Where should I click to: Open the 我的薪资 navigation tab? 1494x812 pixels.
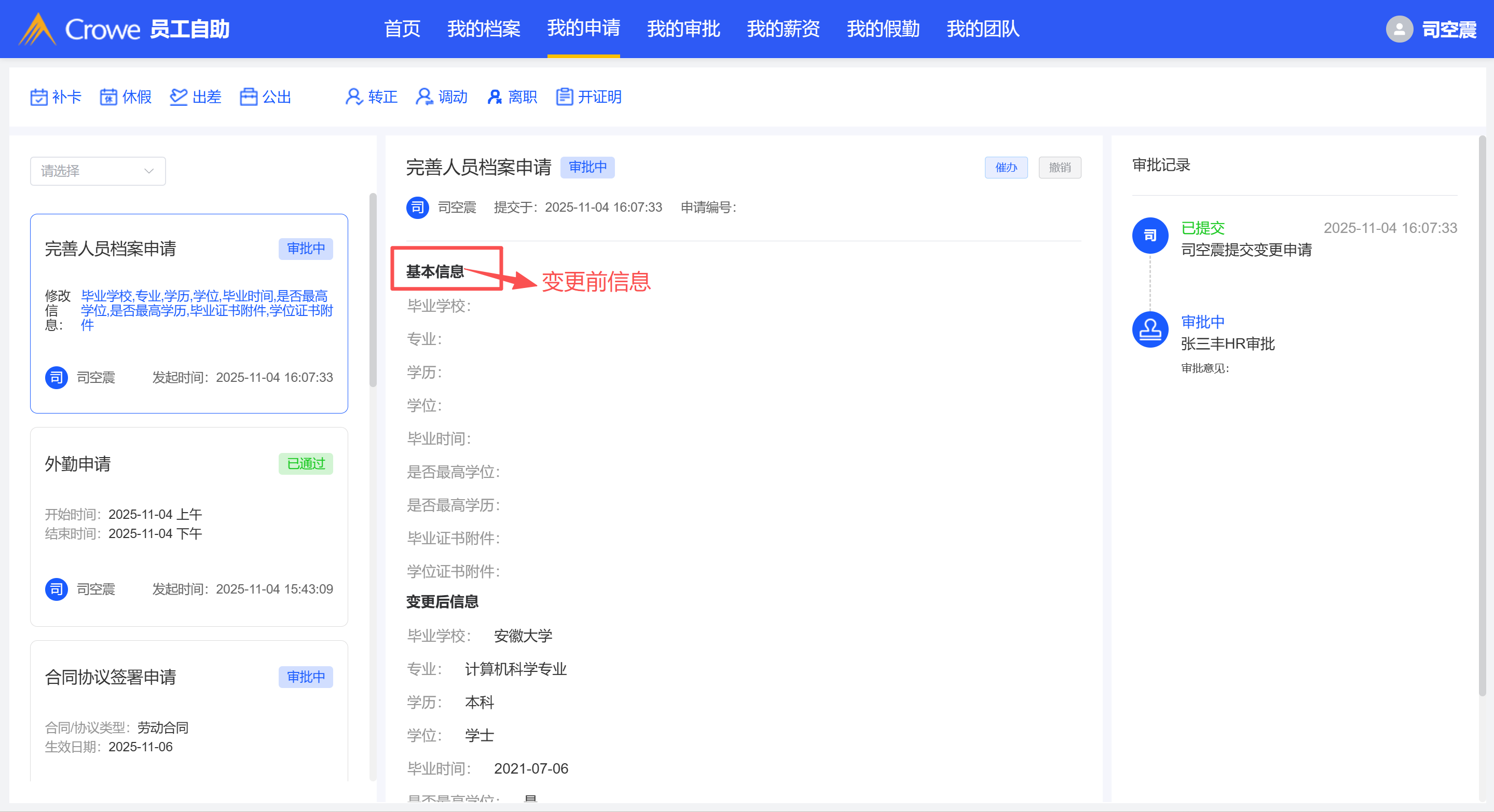click(x=783, y=29)
